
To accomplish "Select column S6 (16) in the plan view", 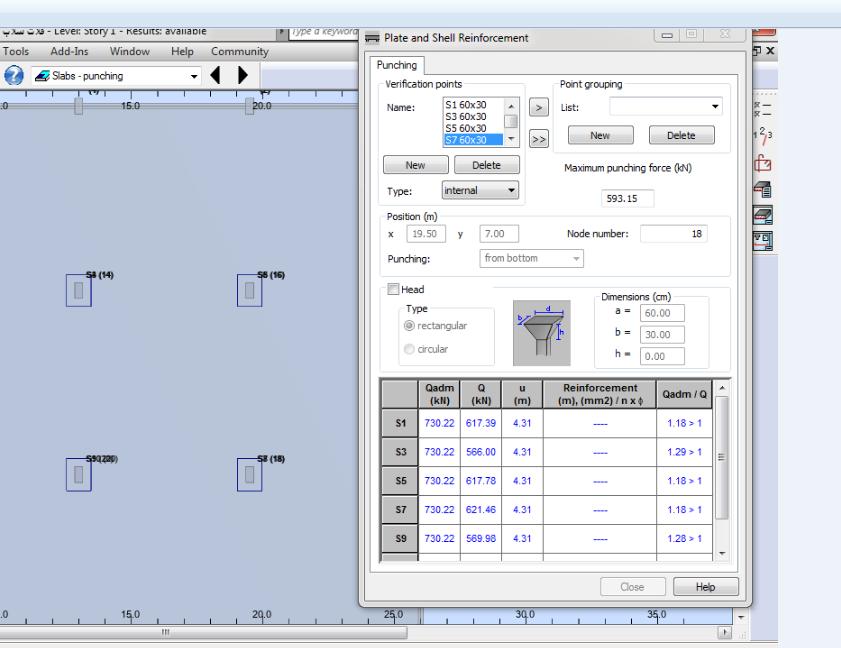I will pos(249,290).
